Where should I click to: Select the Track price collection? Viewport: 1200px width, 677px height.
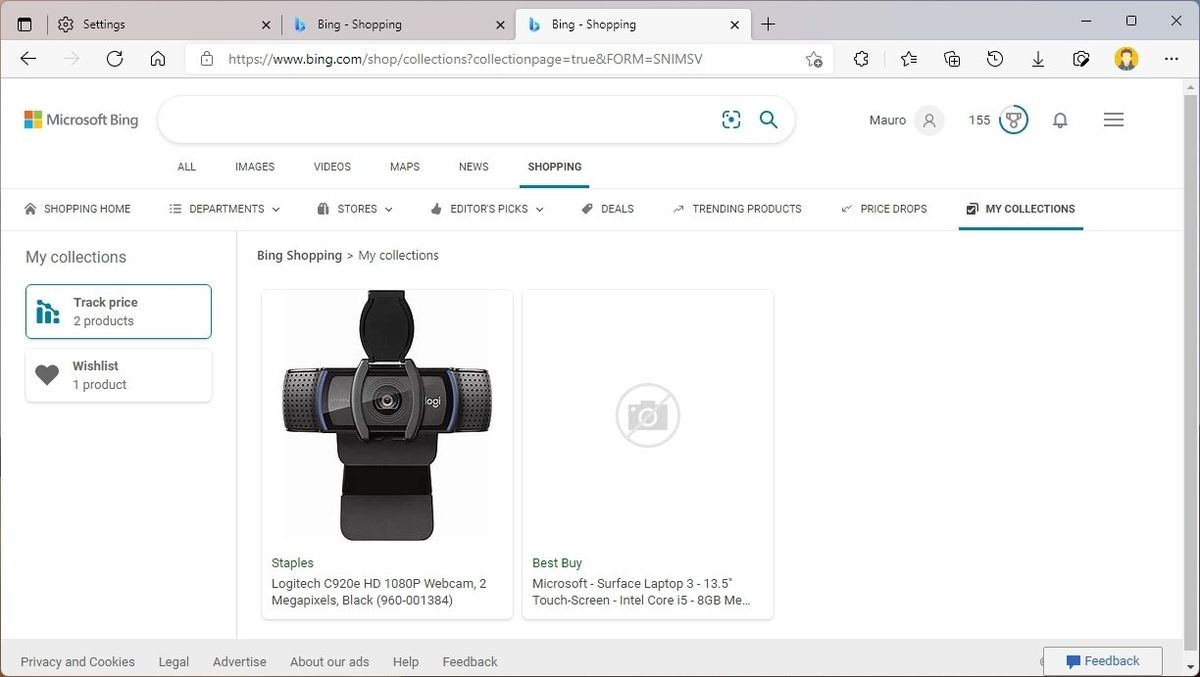tap(118, 311)
